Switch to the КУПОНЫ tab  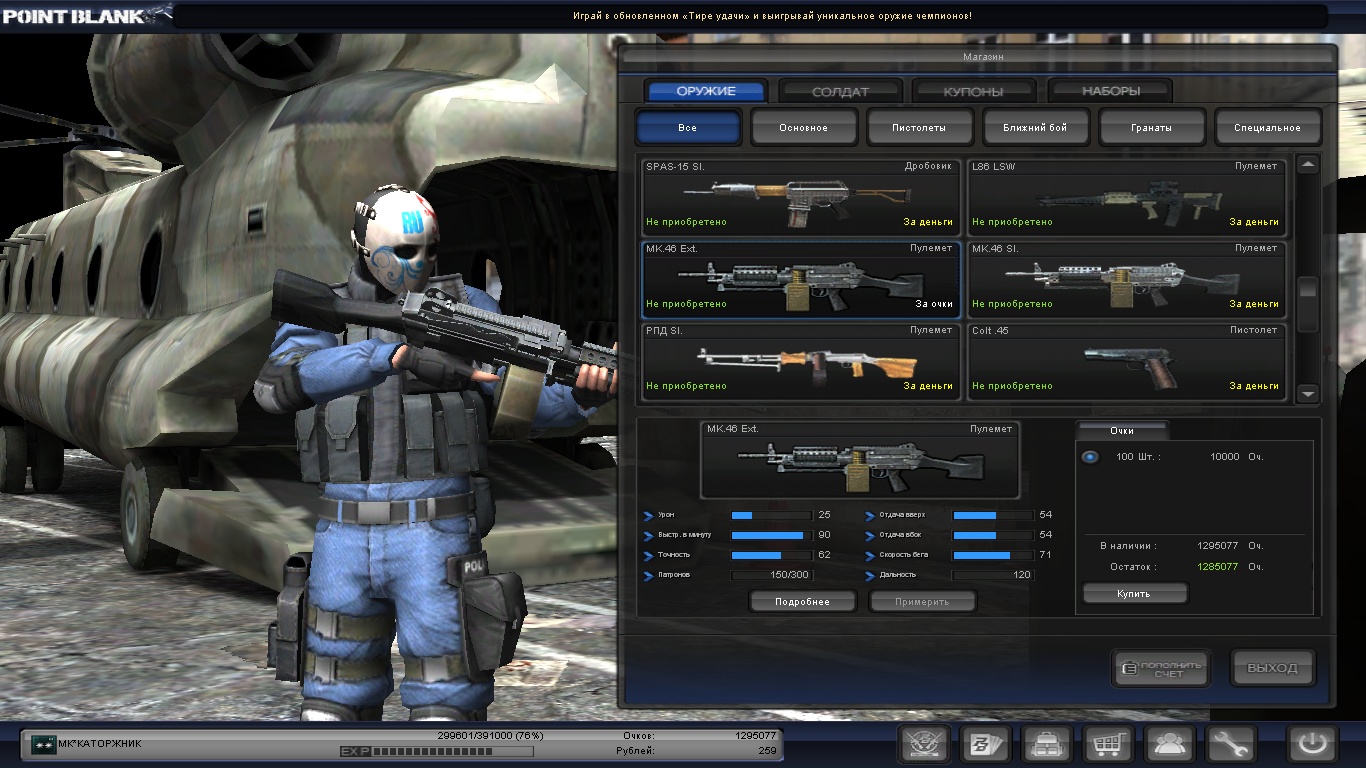[x=974, y=91]
